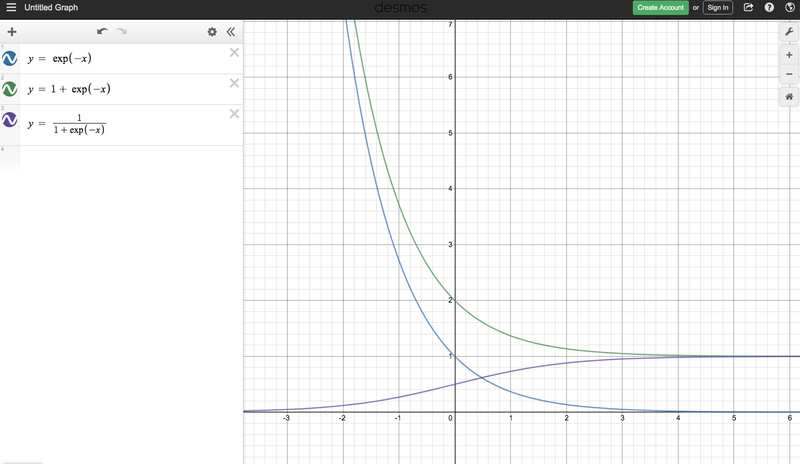Reset graph to default home view
800x464 pixels.
point(789,96)
